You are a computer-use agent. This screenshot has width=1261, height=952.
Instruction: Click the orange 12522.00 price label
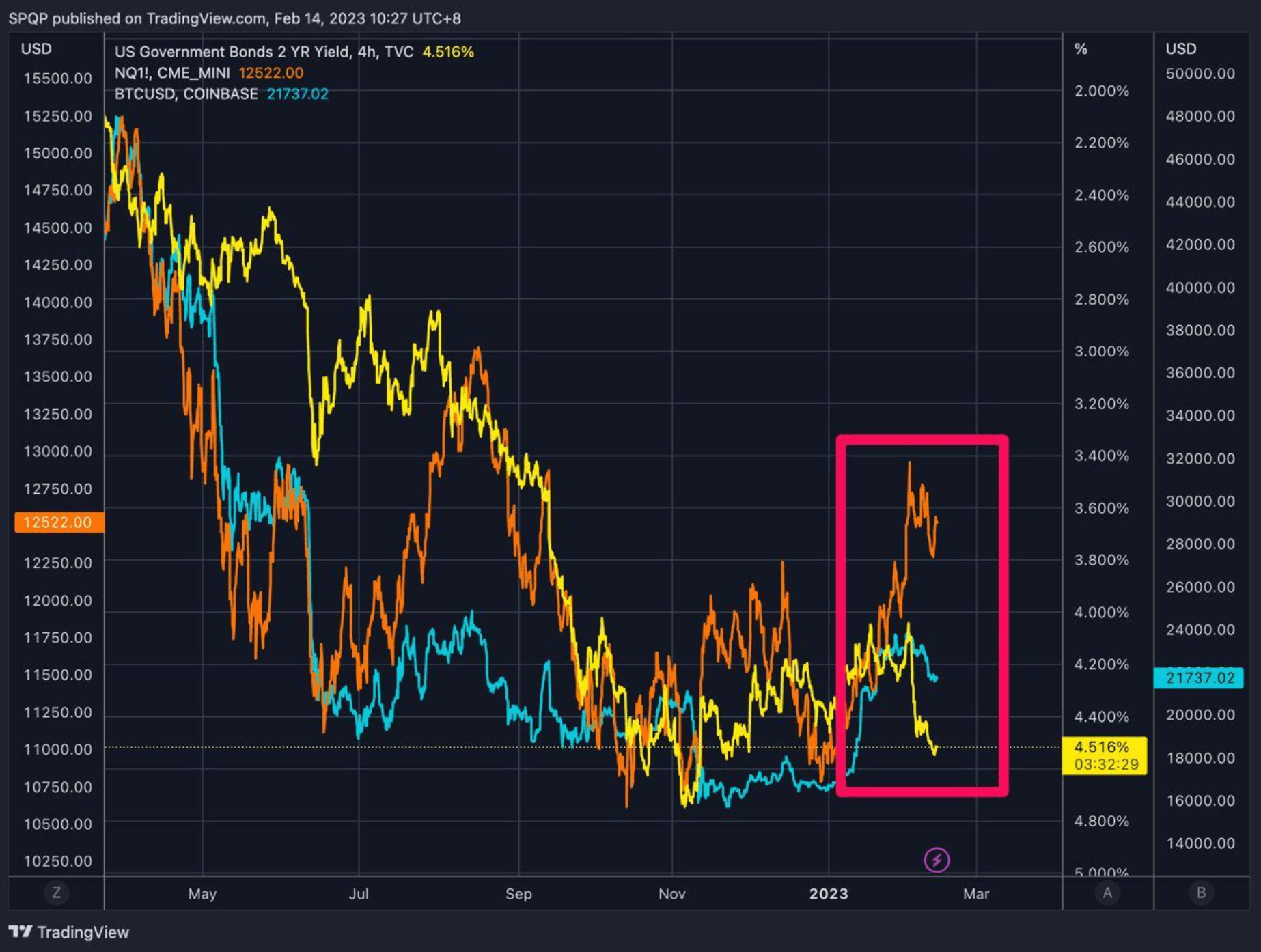pos(59,522)
